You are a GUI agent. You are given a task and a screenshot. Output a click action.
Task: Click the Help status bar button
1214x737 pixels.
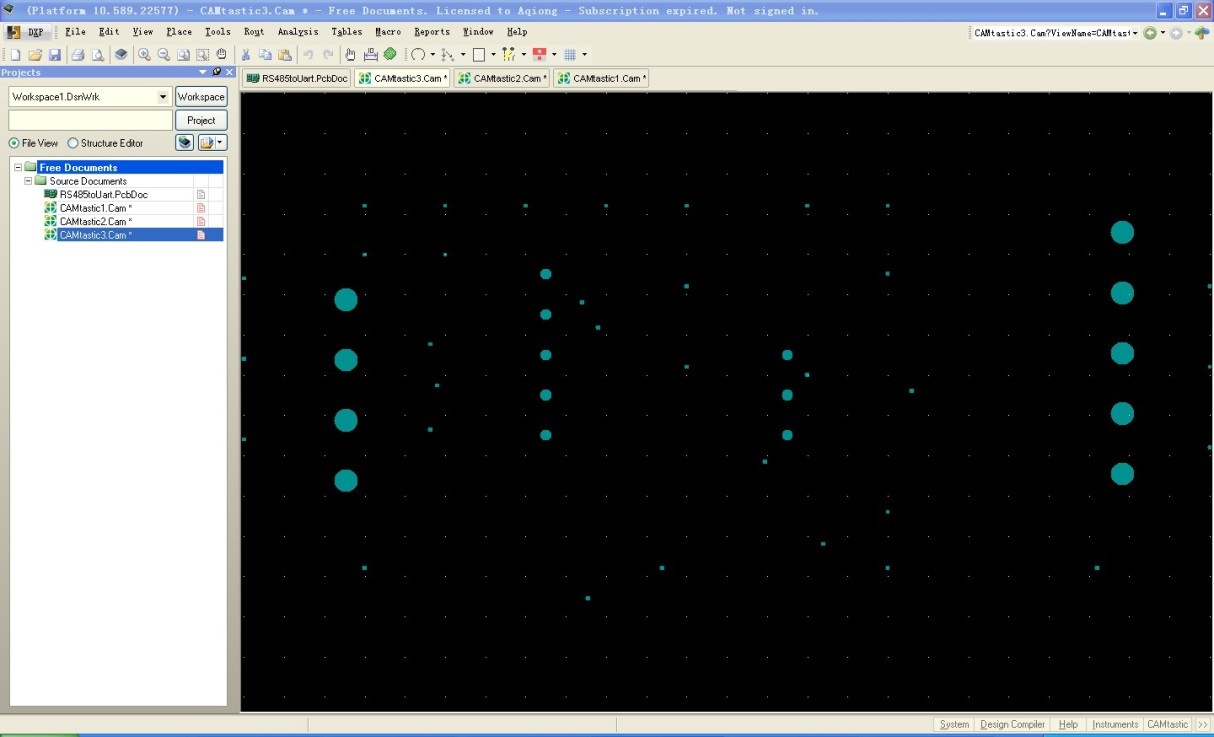(1068, 724)
